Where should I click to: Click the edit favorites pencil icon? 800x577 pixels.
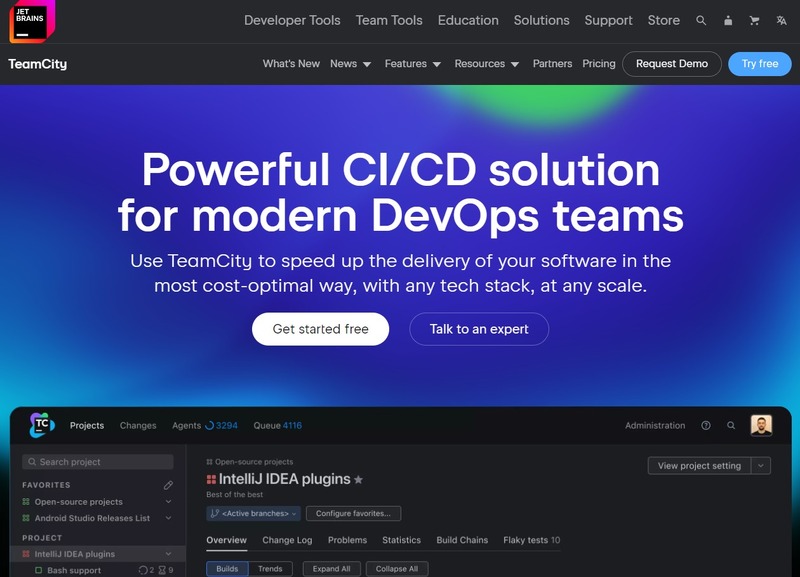(168, 485)
